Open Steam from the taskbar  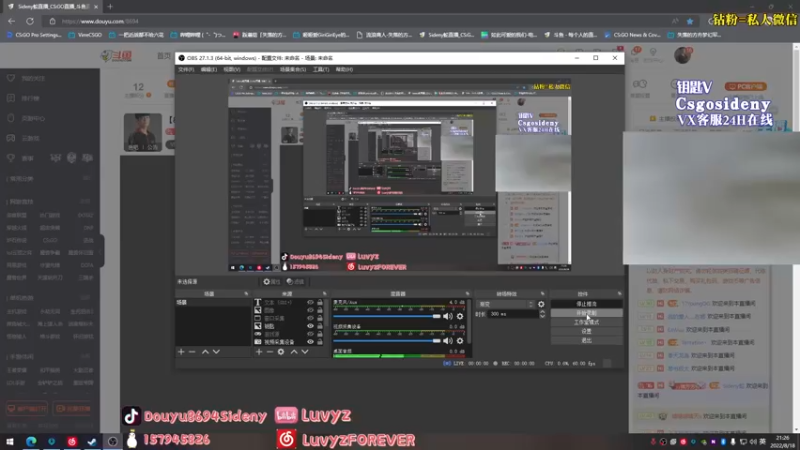[92, 441]
